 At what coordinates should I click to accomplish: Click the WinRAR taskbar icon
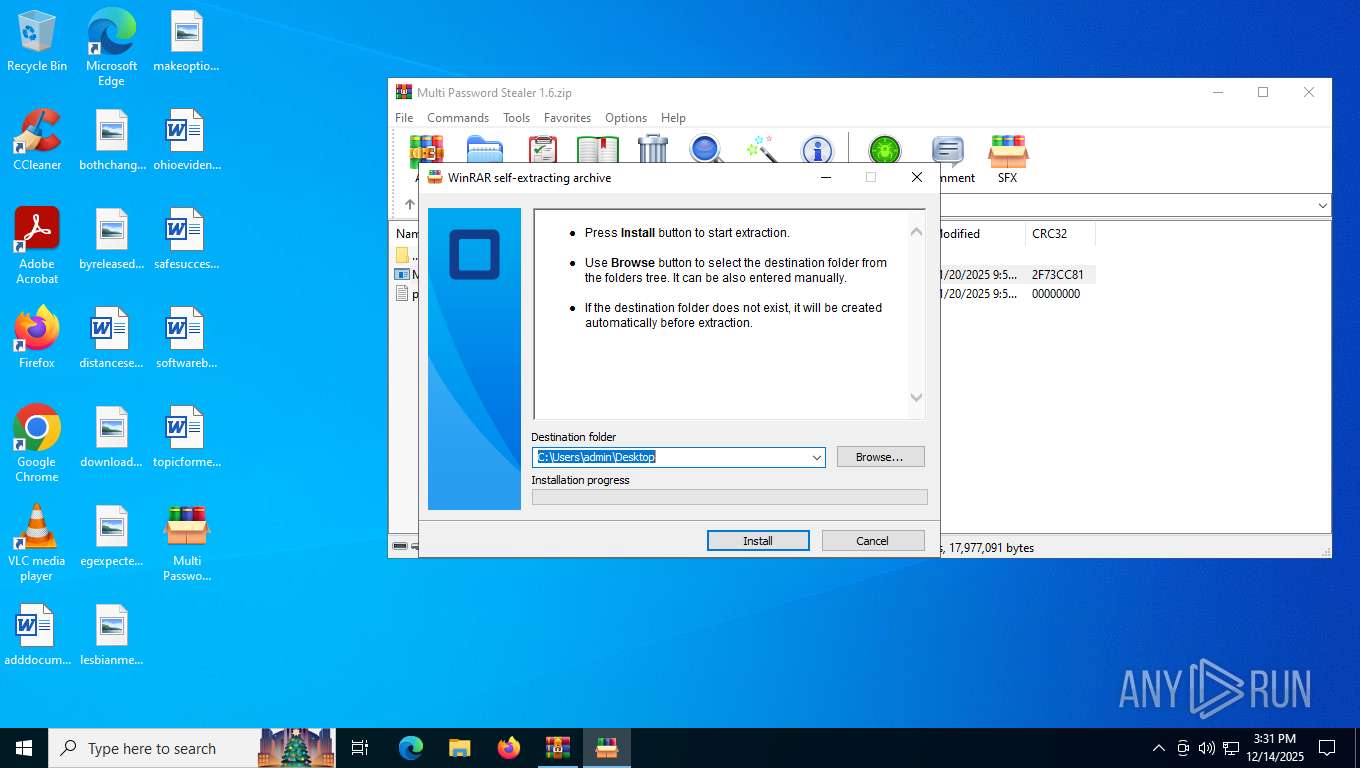point(557,747)
